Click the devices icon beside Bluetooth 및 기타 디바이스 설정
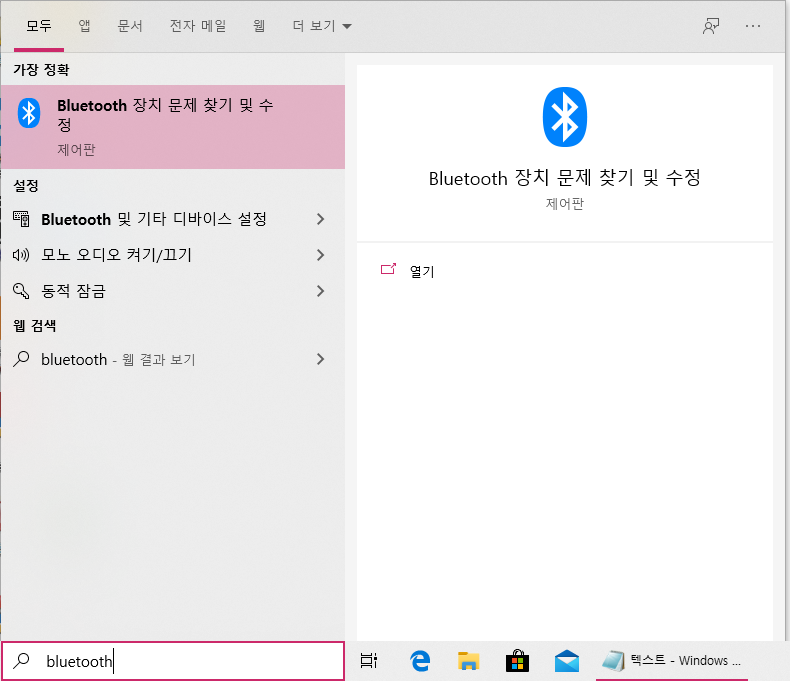Viewport: 790px width, 681px height. tap(21, 219)
